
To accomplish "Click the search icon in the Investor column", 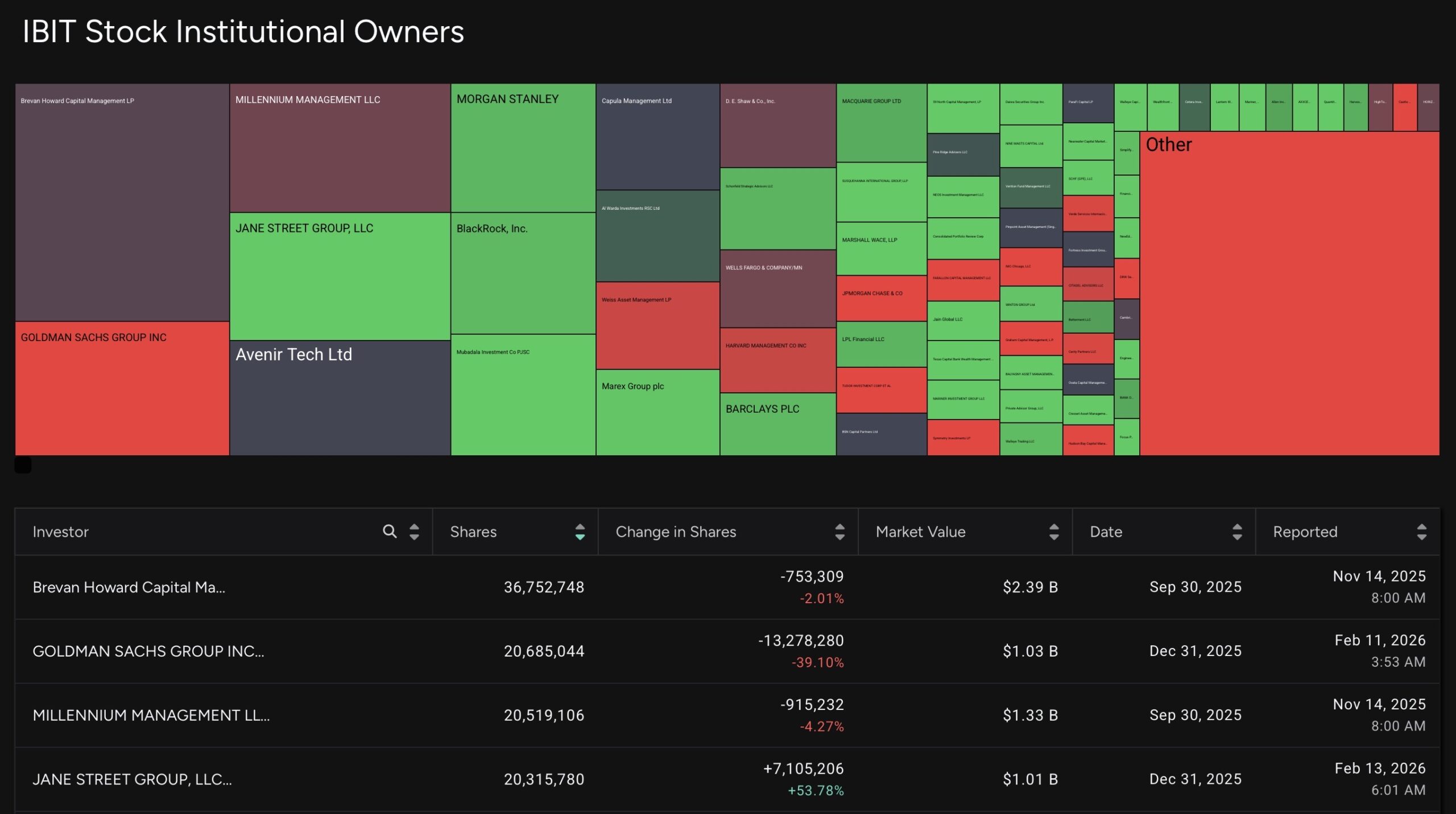I will tap(390, 532).
